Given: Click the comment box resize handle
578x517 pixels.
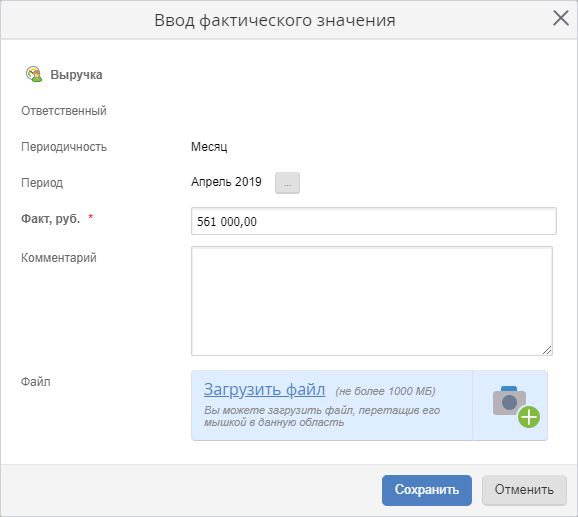Looking at the screenshot, I should point(547,350).
